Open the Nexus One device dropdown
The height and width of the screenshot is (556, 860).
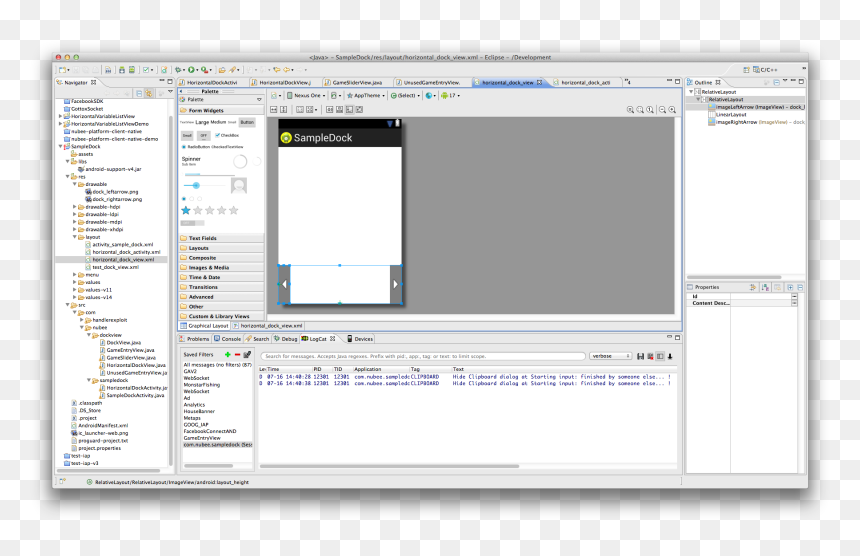304,95
